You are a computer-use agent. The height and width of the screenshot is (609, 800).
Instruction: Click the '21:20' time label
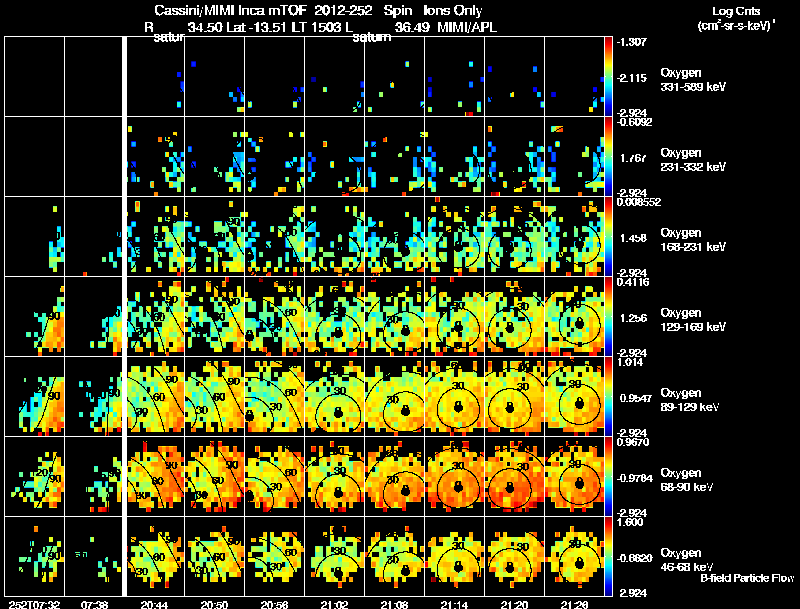(514, 604)
